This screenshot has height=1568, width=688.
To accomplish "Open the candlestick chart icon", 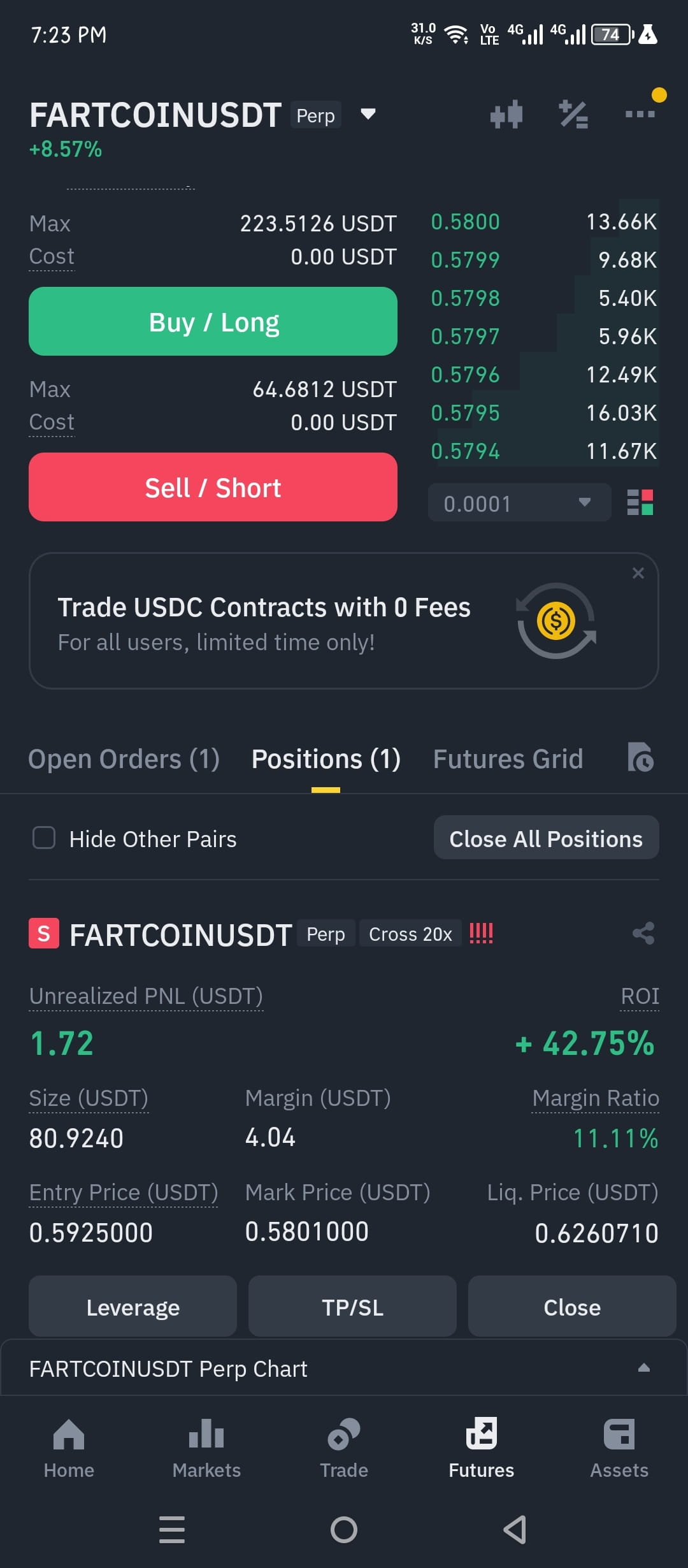I will coord(506,115).
